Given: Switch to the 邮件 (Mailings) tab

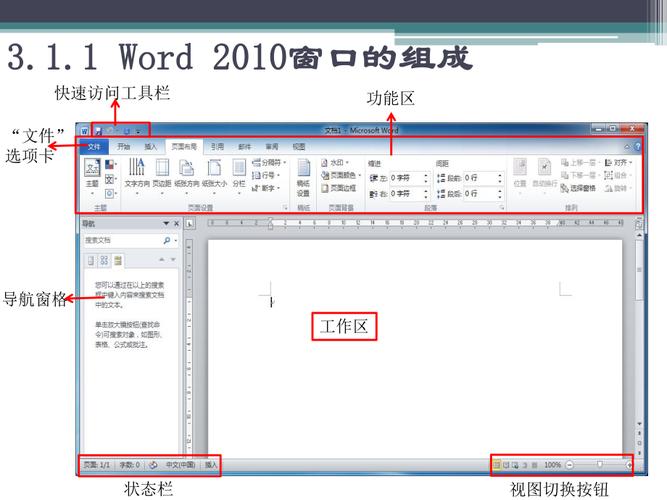Looking at the screenshot, I should tap(245, 146).
